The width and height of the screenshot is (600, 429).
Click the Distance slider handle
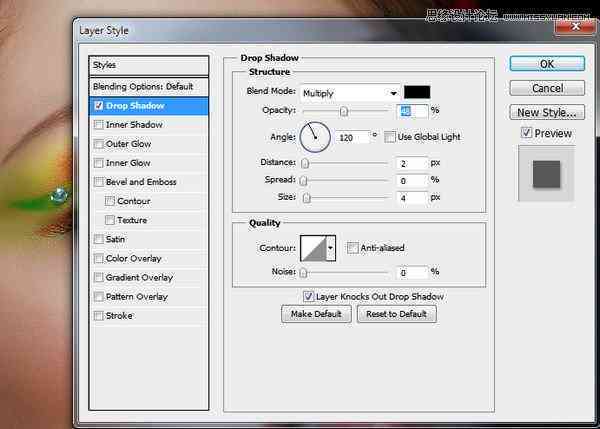tap(305, 164)
